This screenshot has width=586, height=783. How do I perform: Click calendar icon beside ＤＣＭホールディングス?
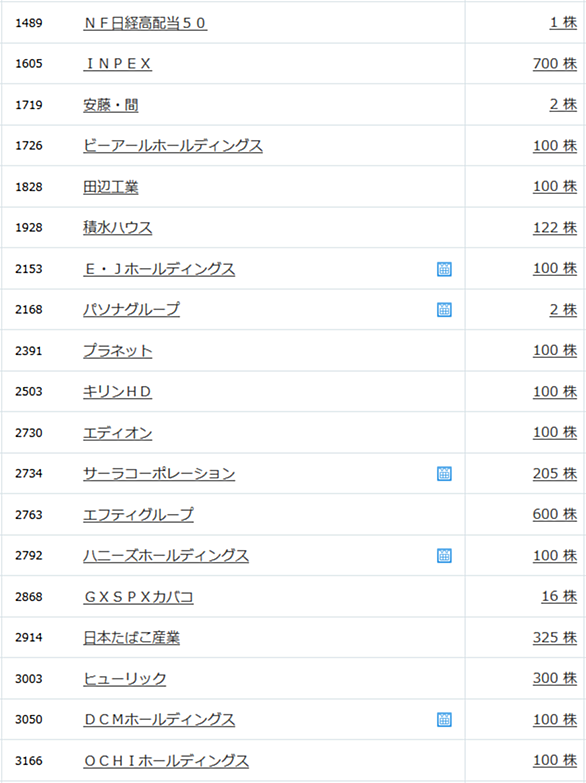(x=444, y=720)
